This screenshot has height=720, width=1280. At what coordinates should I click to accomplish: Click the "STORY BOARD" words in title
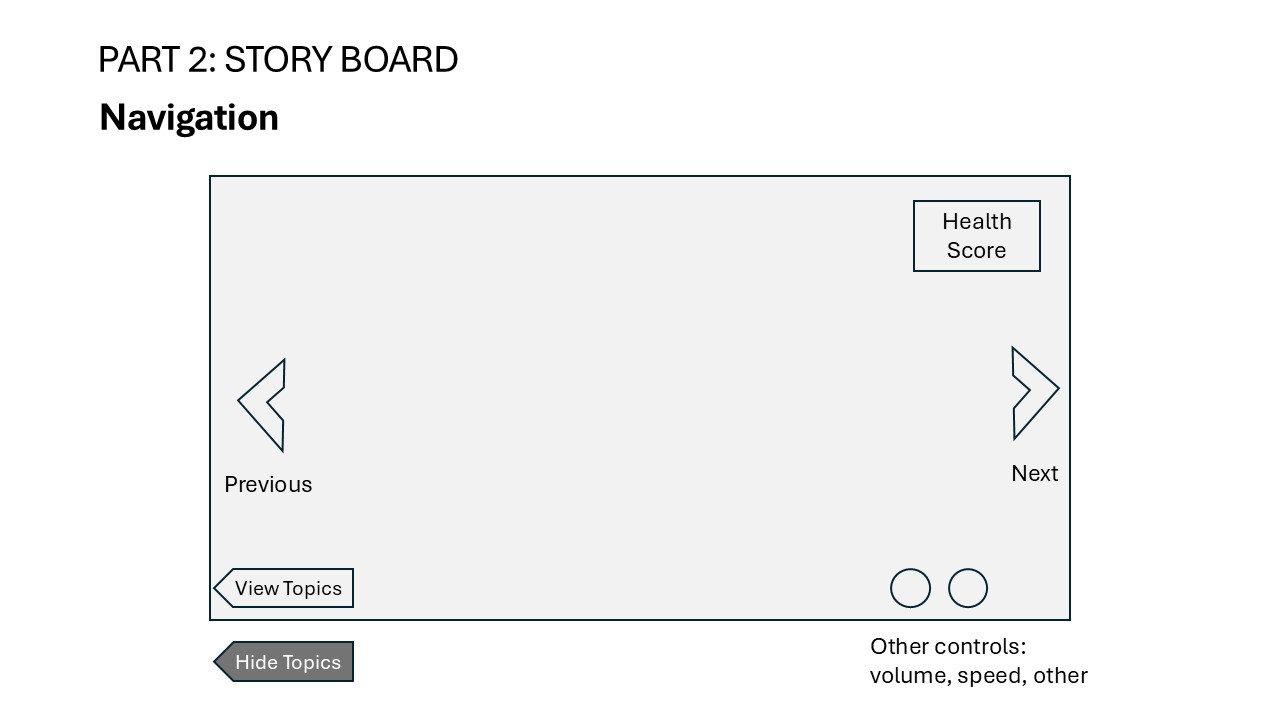tap(341, 60)
